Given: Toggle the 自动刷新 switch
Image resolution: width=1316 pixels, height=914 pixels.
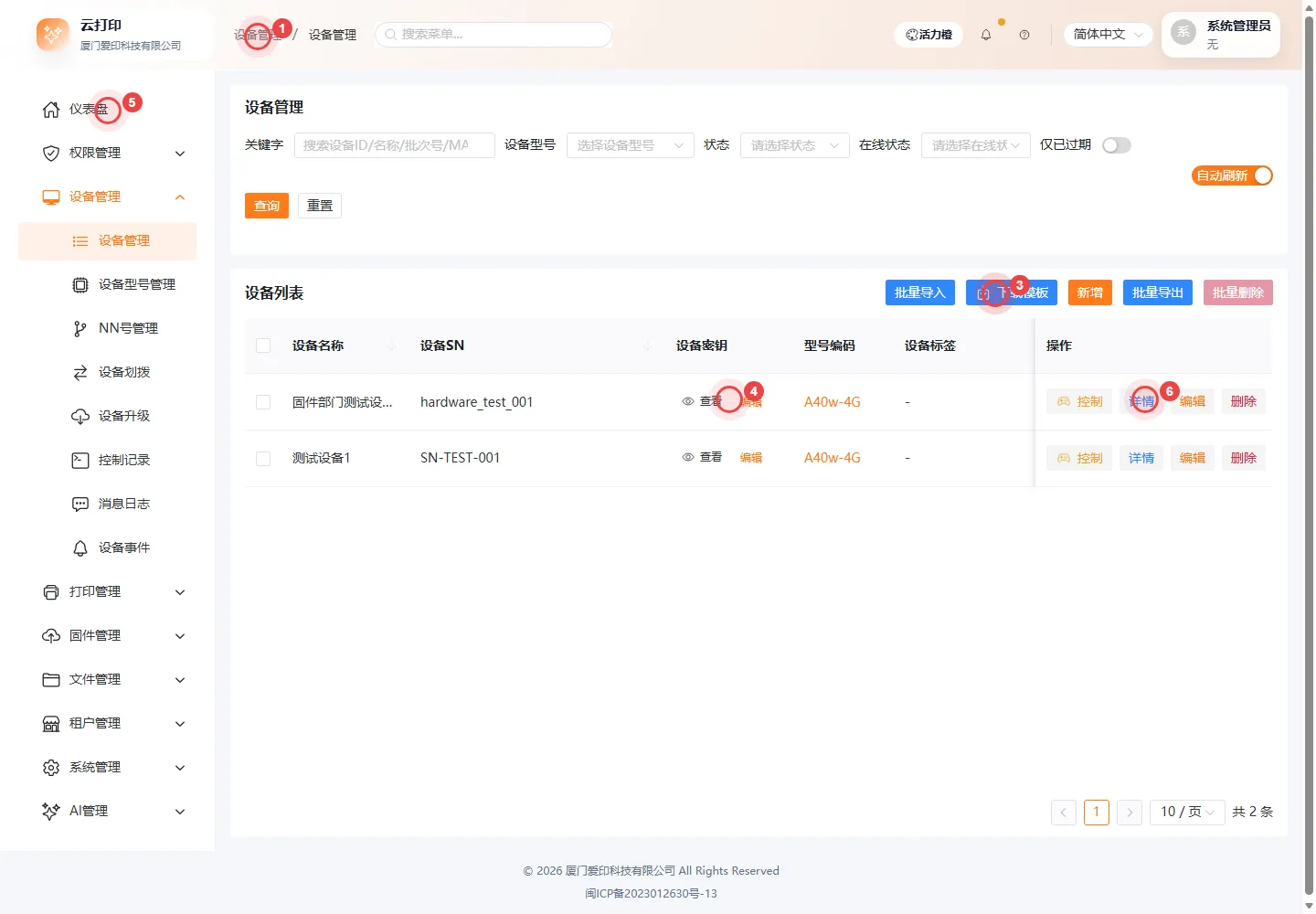Looking at the screenshot, I should click(1232, 175).
